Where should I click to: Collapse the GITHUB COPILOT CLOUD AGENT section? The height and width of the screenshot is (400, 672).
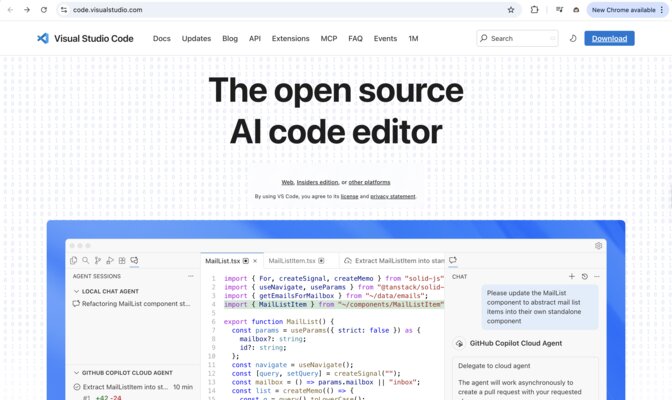tap(76, 373)
